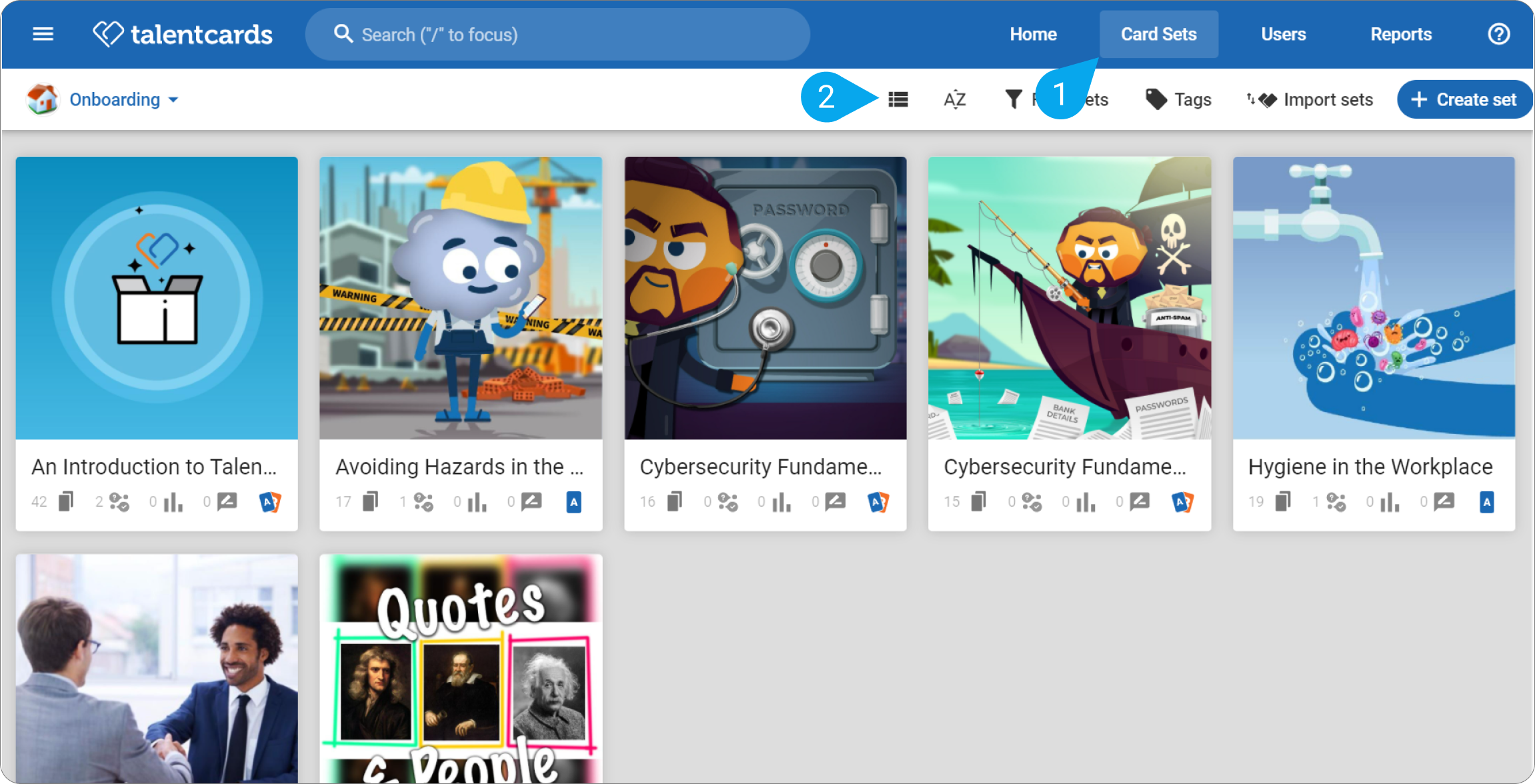Viewport: 1535px width, 784px height.
Task: Switch to list view icon
Action: (x=898, y=100)
